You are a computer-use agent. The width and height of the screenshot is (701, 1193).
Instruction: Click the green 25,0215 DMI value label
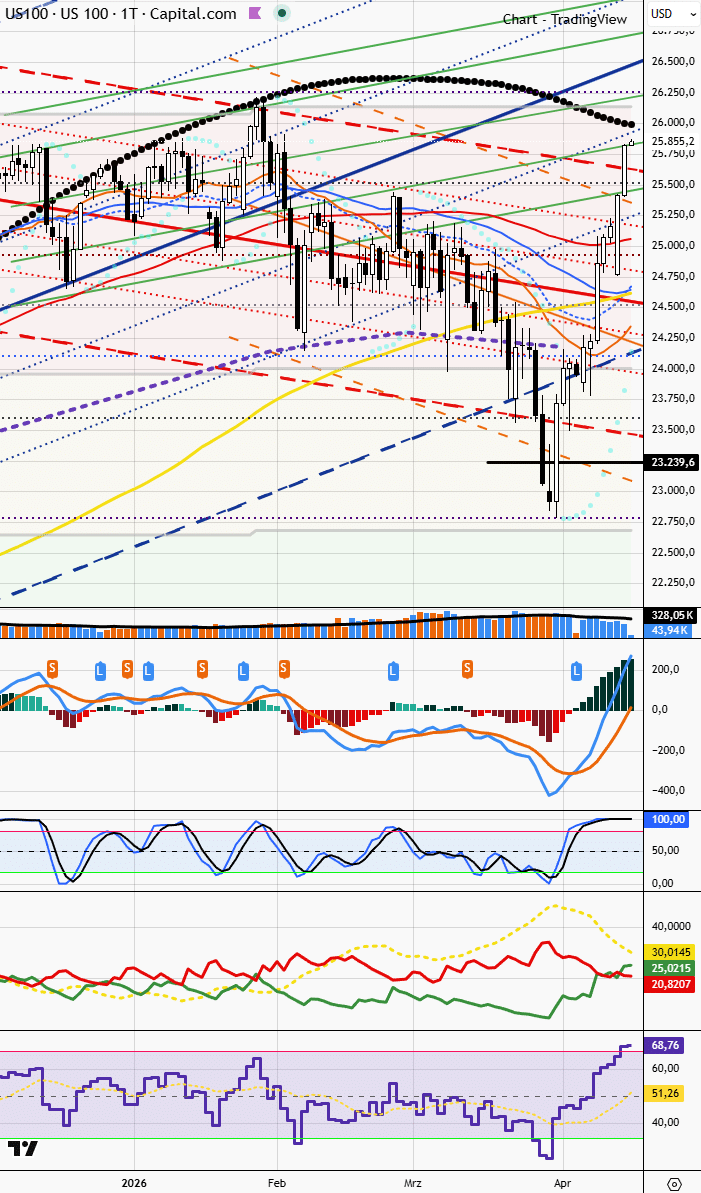pyautogui.click(x=670, y=968)
